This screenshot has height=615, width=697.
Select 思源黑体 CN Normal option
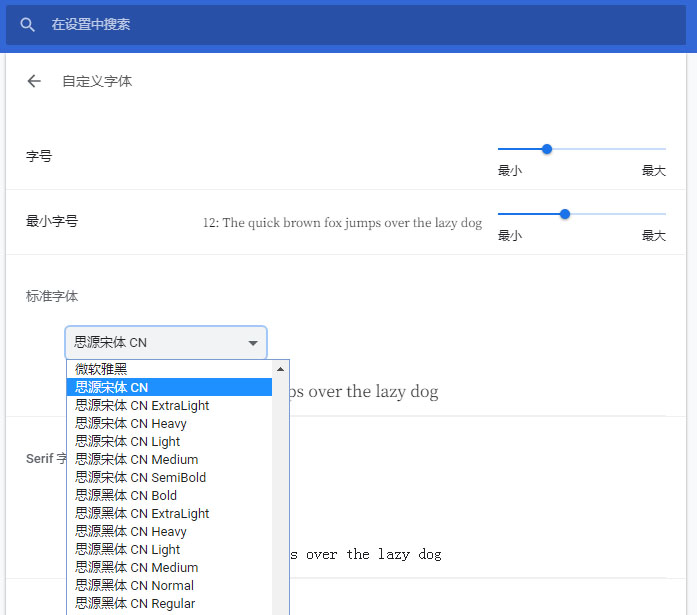[169, 585]
